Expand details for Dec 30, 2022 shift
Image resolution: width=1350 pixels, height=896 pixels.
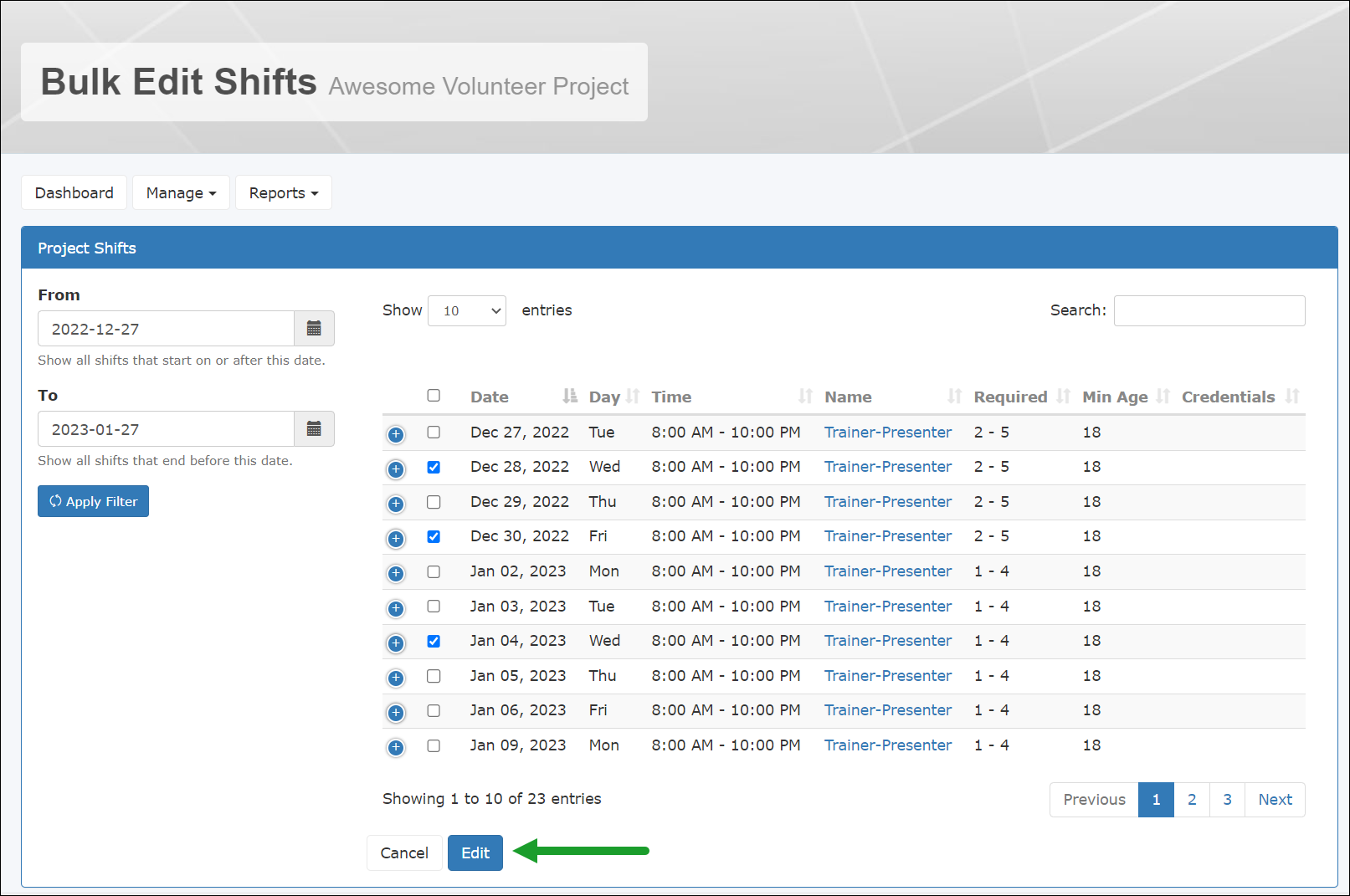(x=396, y=539)
